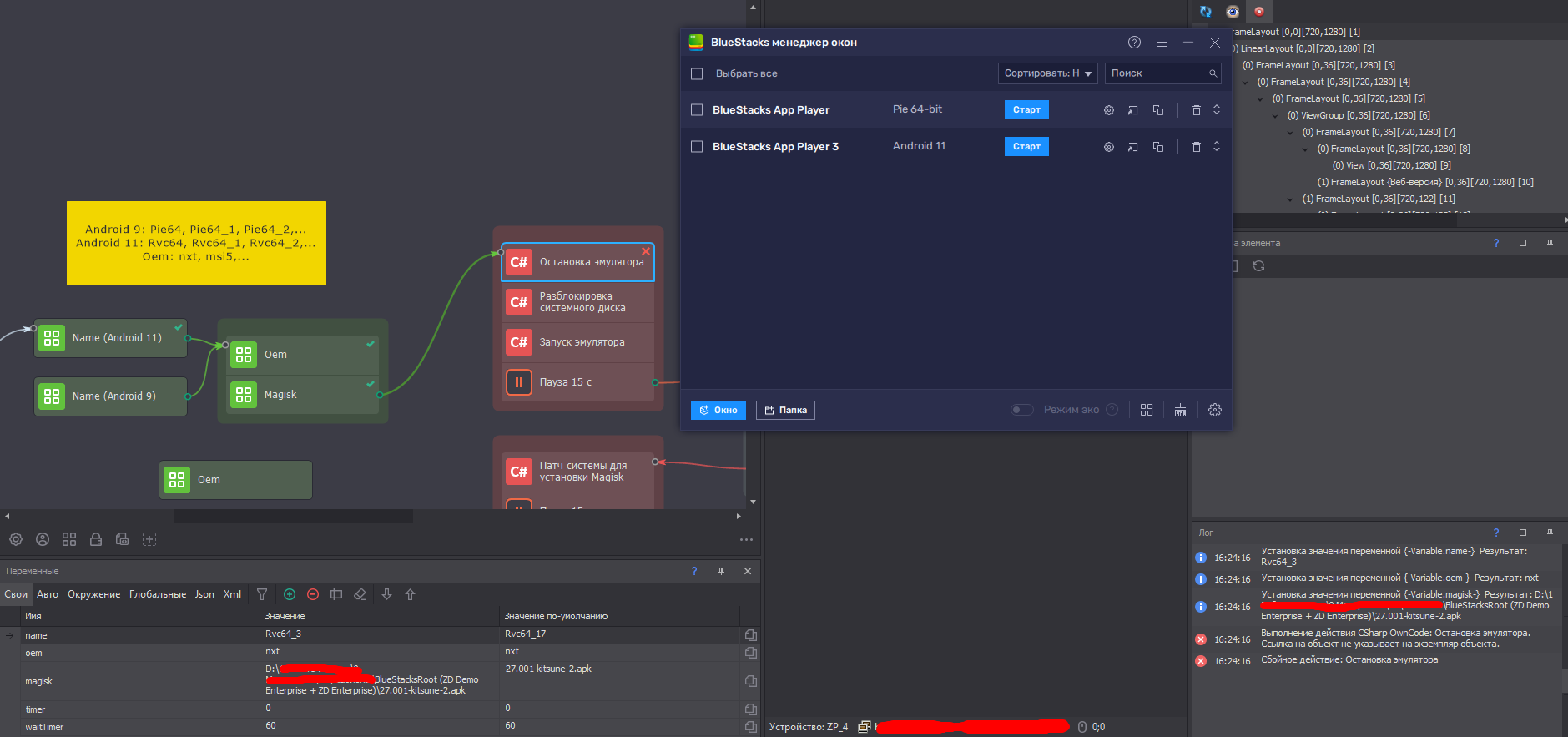Click the profile icon below the canvas

pyautogui.click(x=43, y=539)
